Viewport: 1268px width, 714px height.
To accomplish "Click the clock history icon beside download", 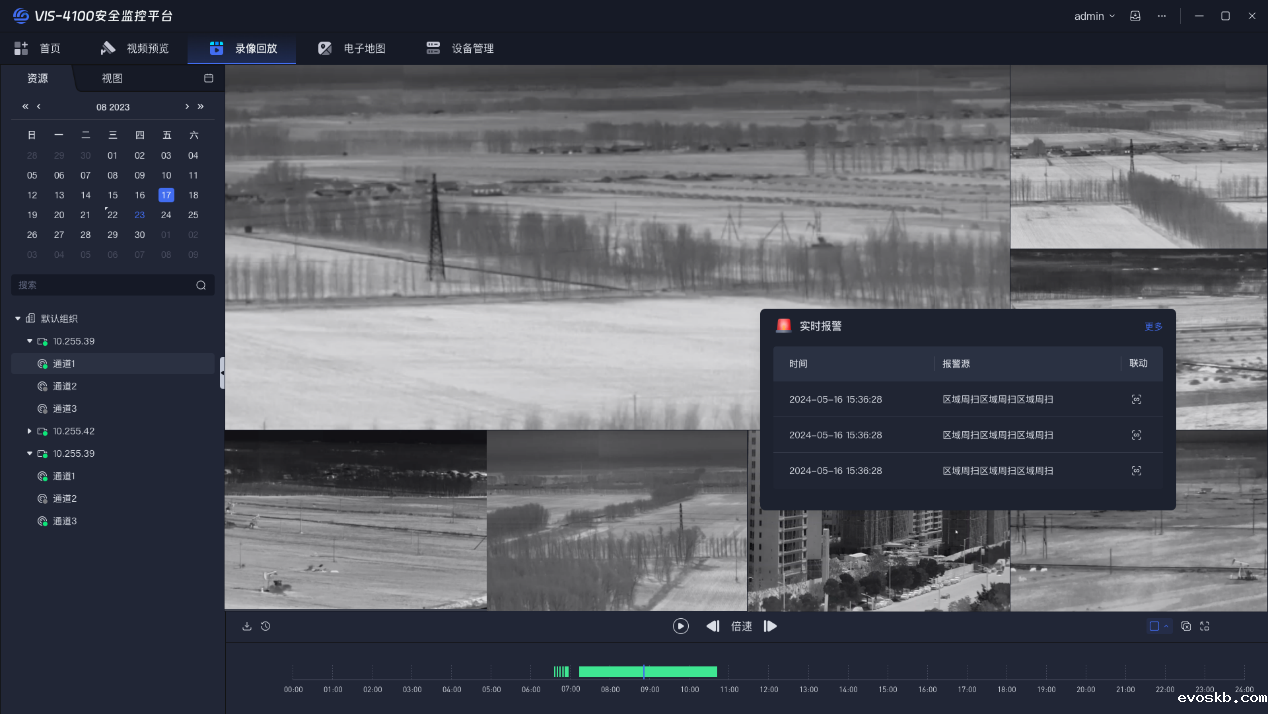I will click(x=266, y=626).
